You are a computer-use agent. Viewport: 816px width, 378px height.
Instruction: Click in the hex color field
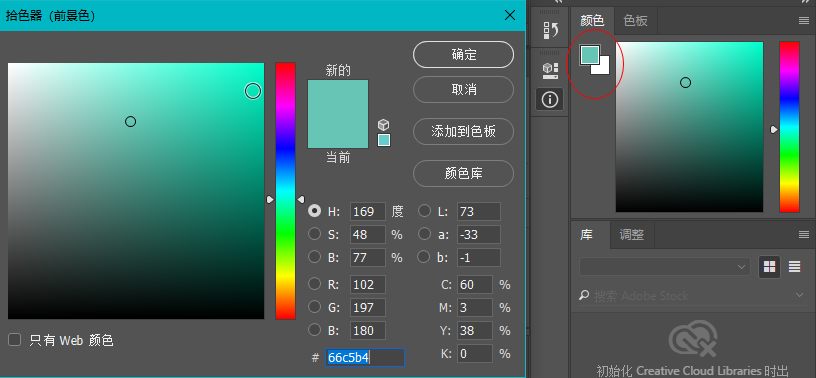pos(365,358)
